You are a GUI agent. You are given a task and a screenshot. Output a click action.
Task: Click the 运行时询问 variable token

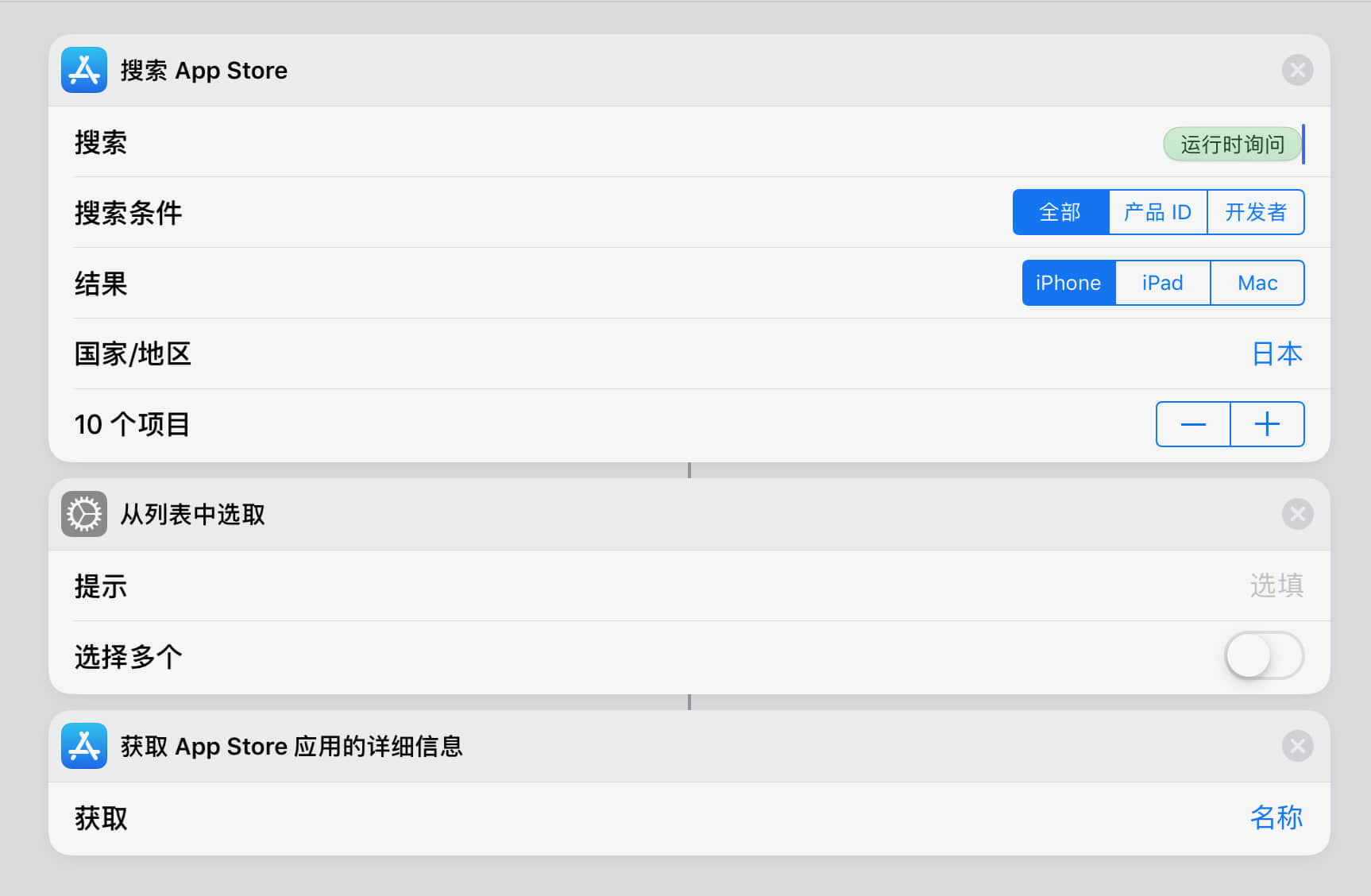coord(1232,145)
